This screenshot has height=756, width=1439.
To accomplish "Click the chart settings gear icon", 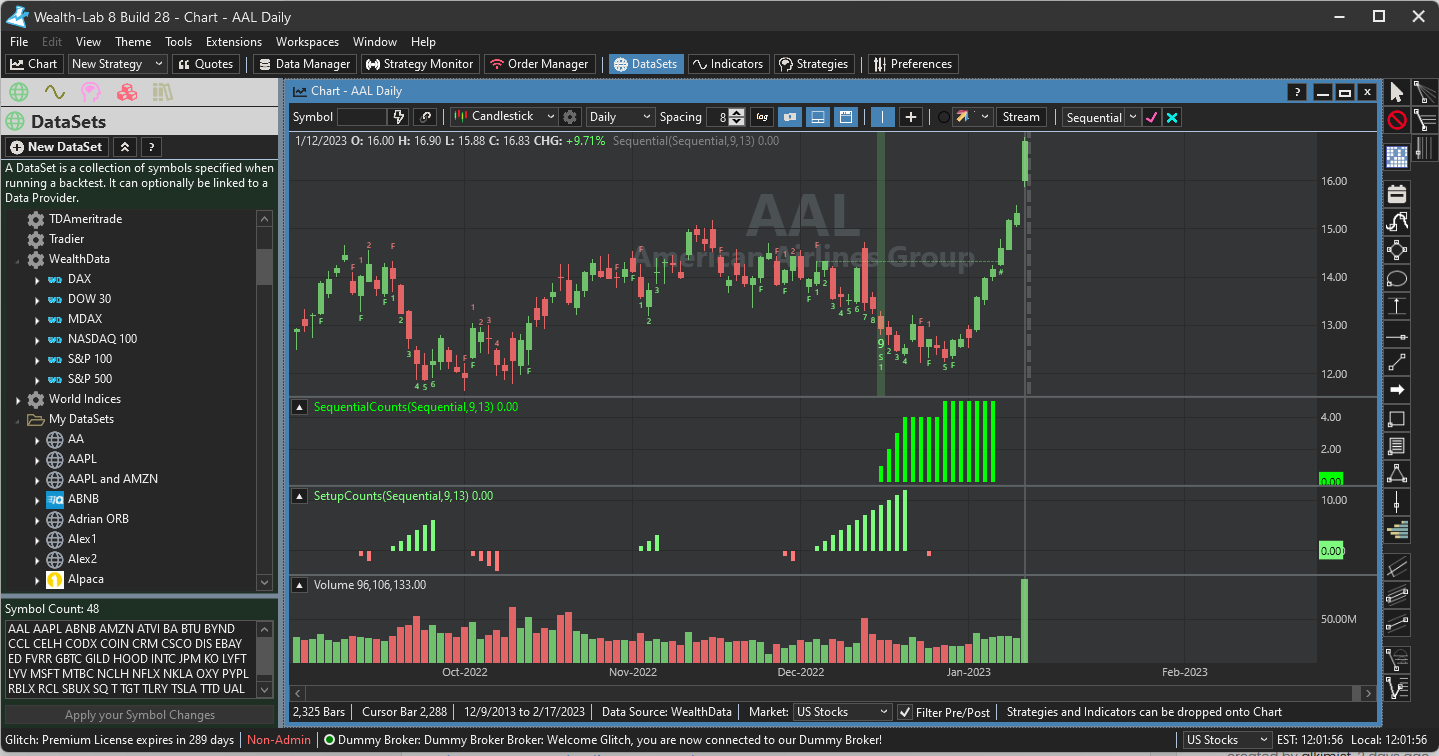I will point(570,117).
